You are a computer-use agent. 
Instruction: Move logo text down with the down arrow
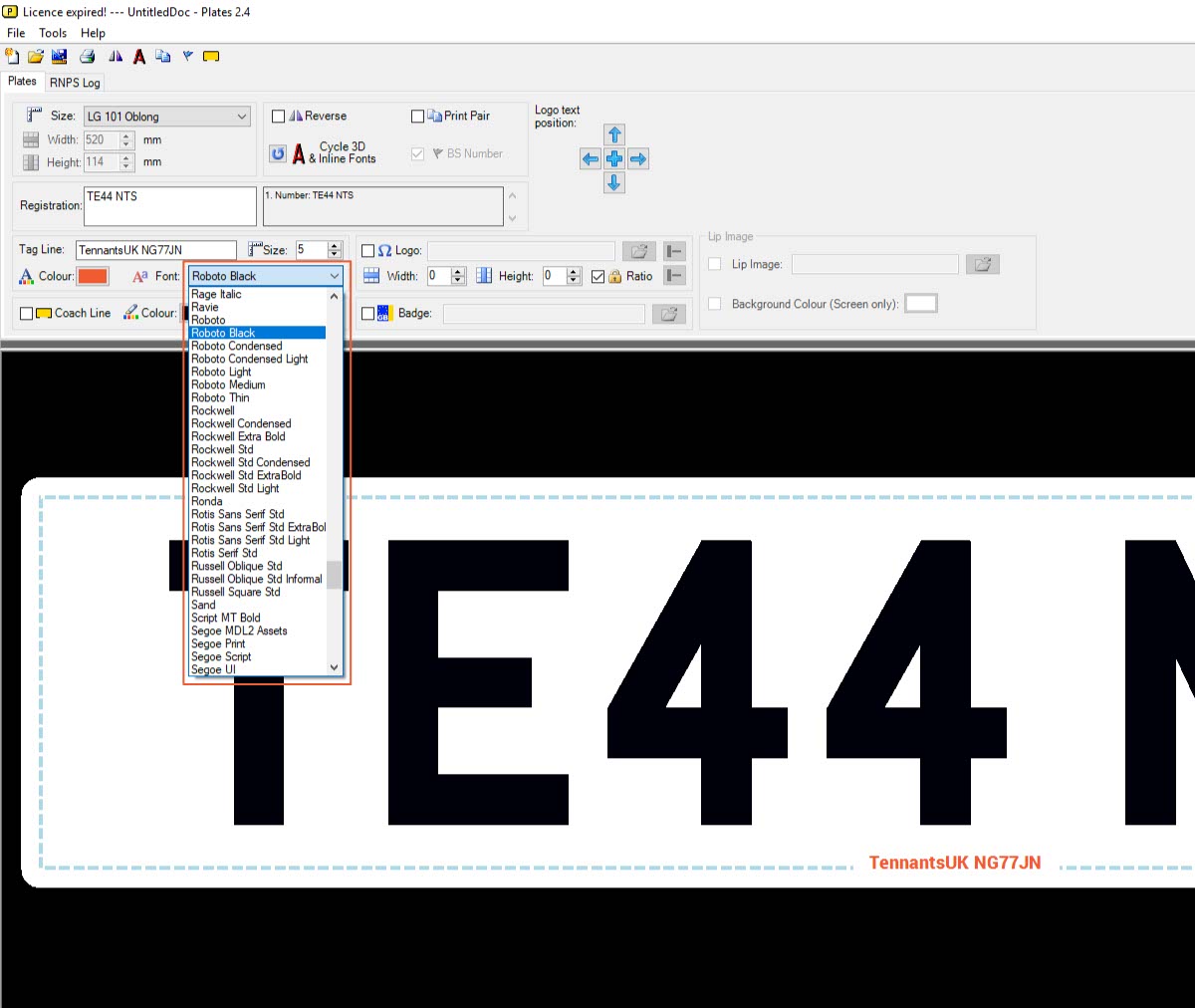point(614,182)
